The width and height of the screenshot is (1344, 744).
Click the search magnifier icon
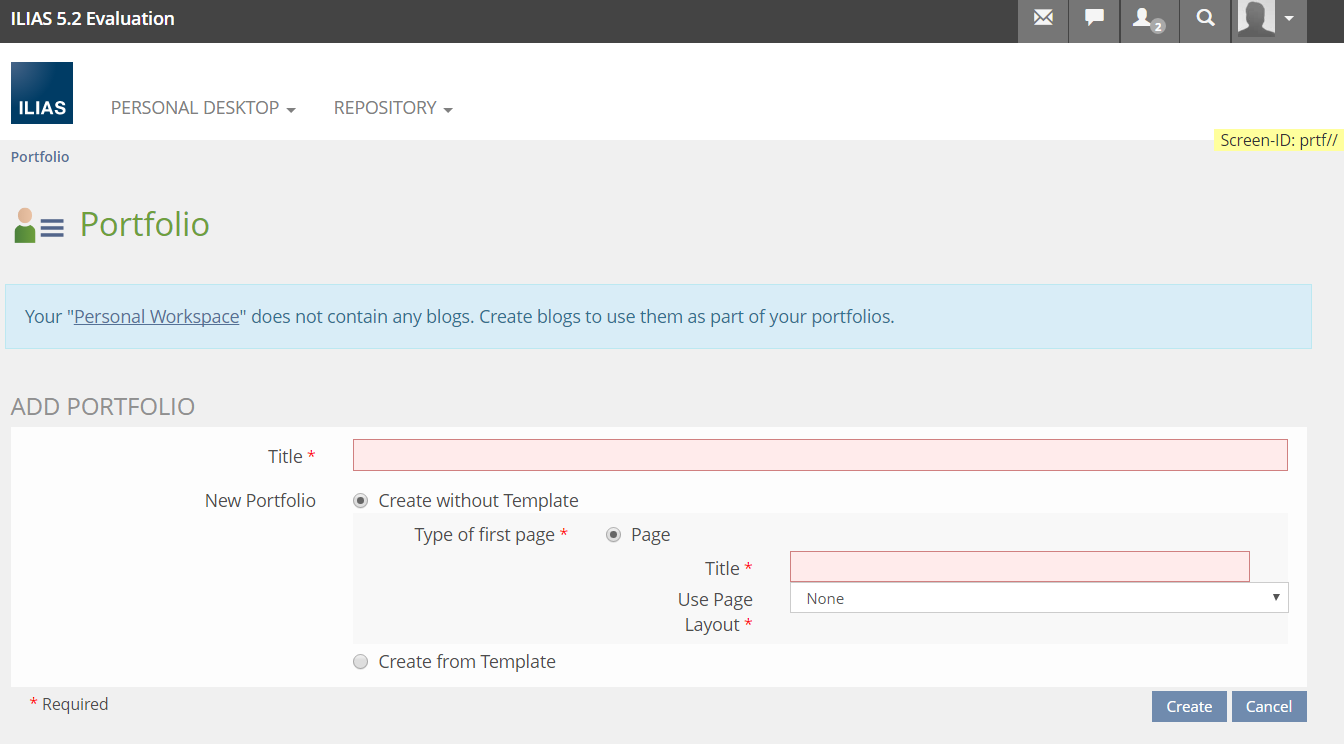1205,19
